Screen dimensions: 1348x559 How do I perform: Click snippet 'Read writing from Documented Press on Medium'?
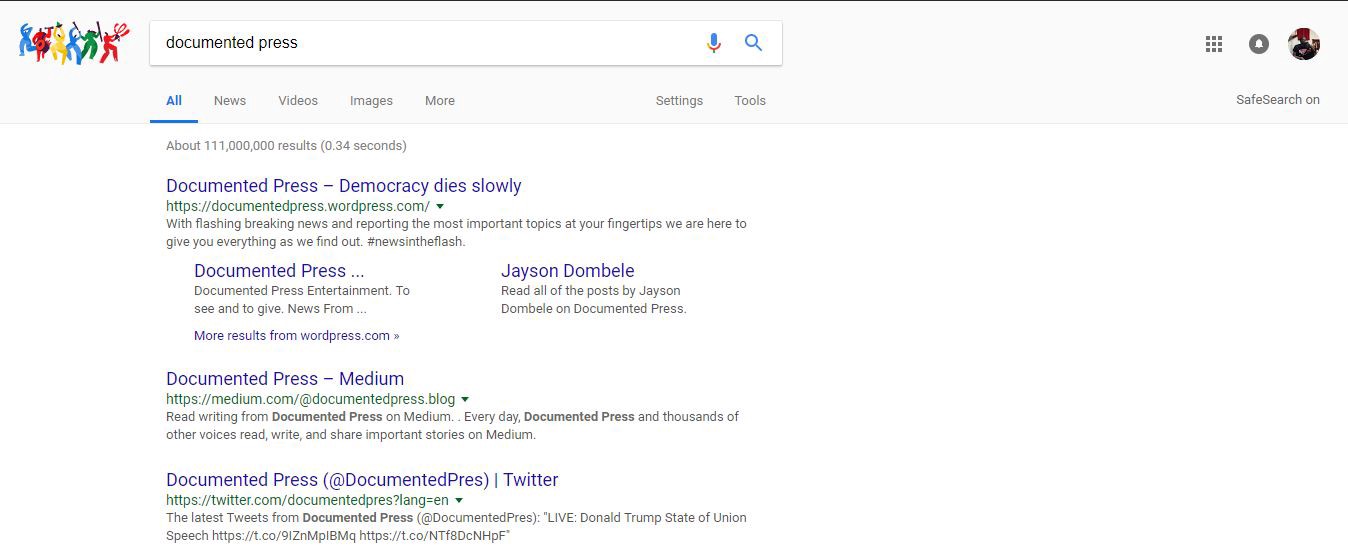452,426
